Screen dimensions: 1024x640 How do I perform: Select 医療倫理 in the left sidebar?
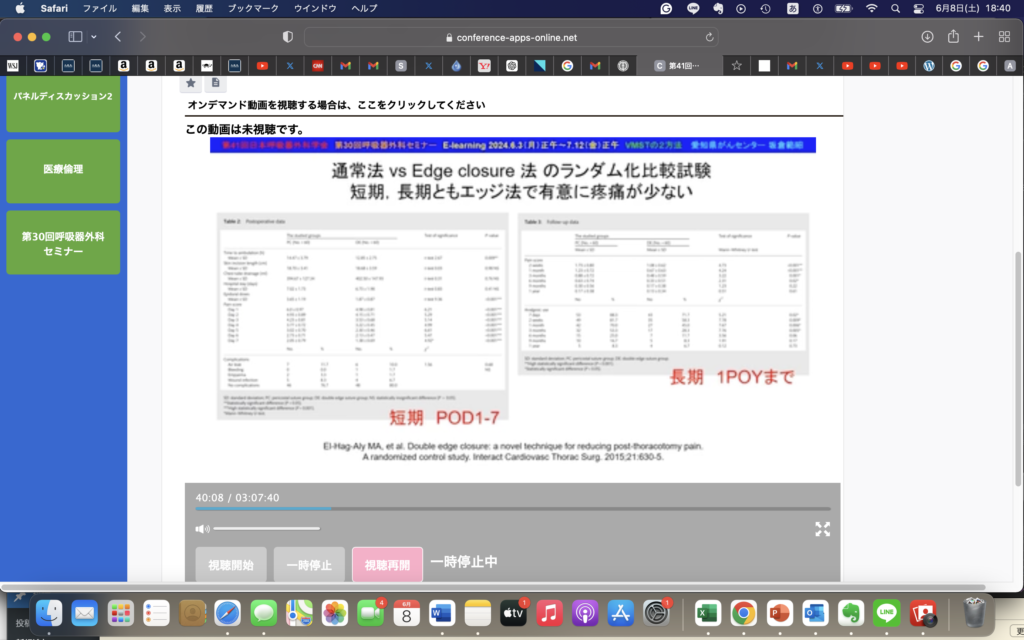[x=63, y=170]
